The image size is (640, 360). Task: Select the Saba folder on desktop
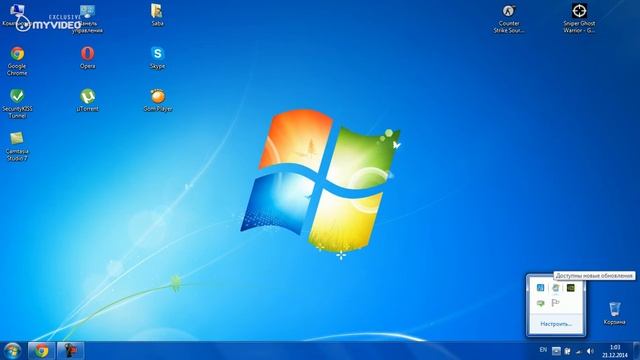click(158, 15)
